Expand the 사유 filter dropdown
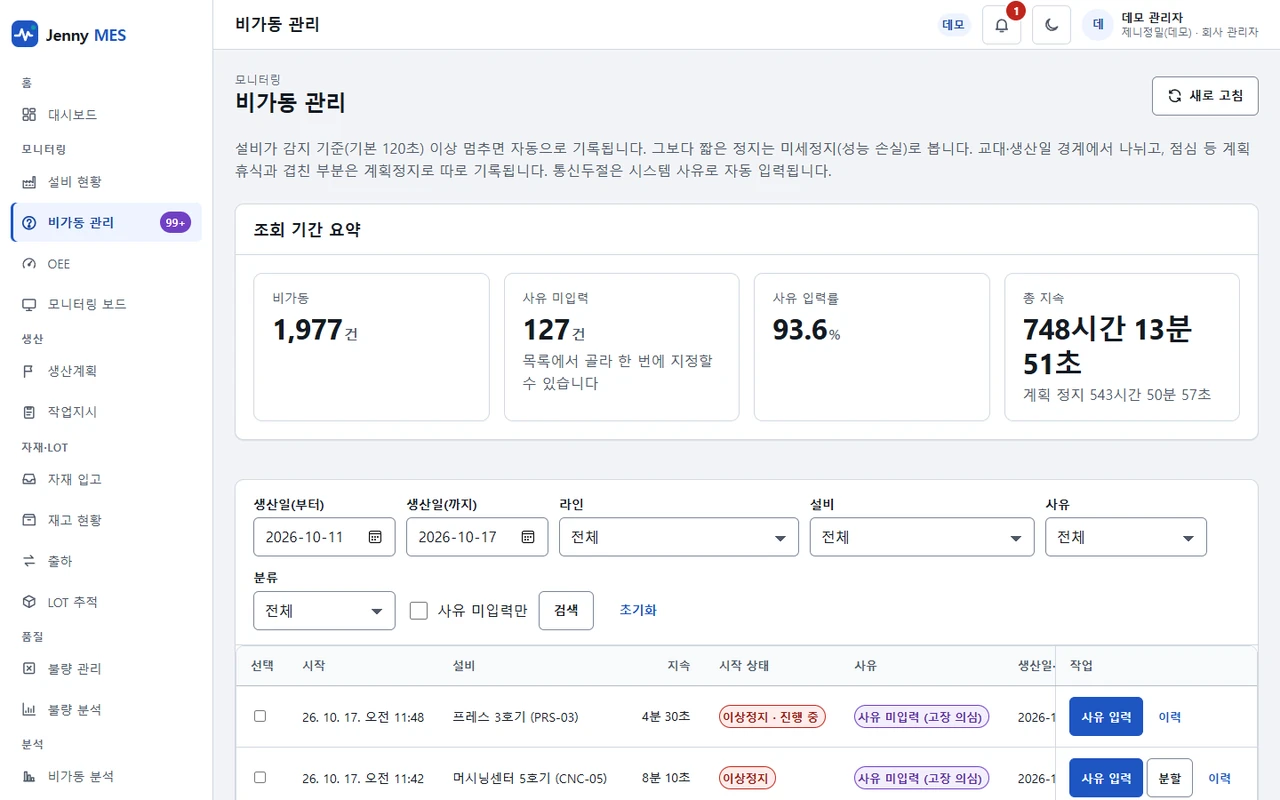This screenshot has height=800, width=1280. pos(1126,537)
